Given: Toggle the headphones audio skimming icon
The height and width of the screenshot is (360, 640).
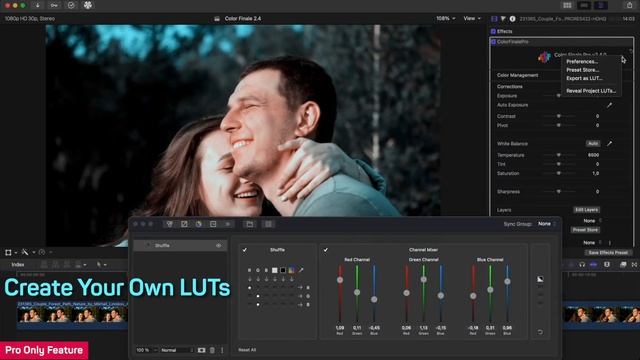Looking at the screenshot, I should pos(582,264).
